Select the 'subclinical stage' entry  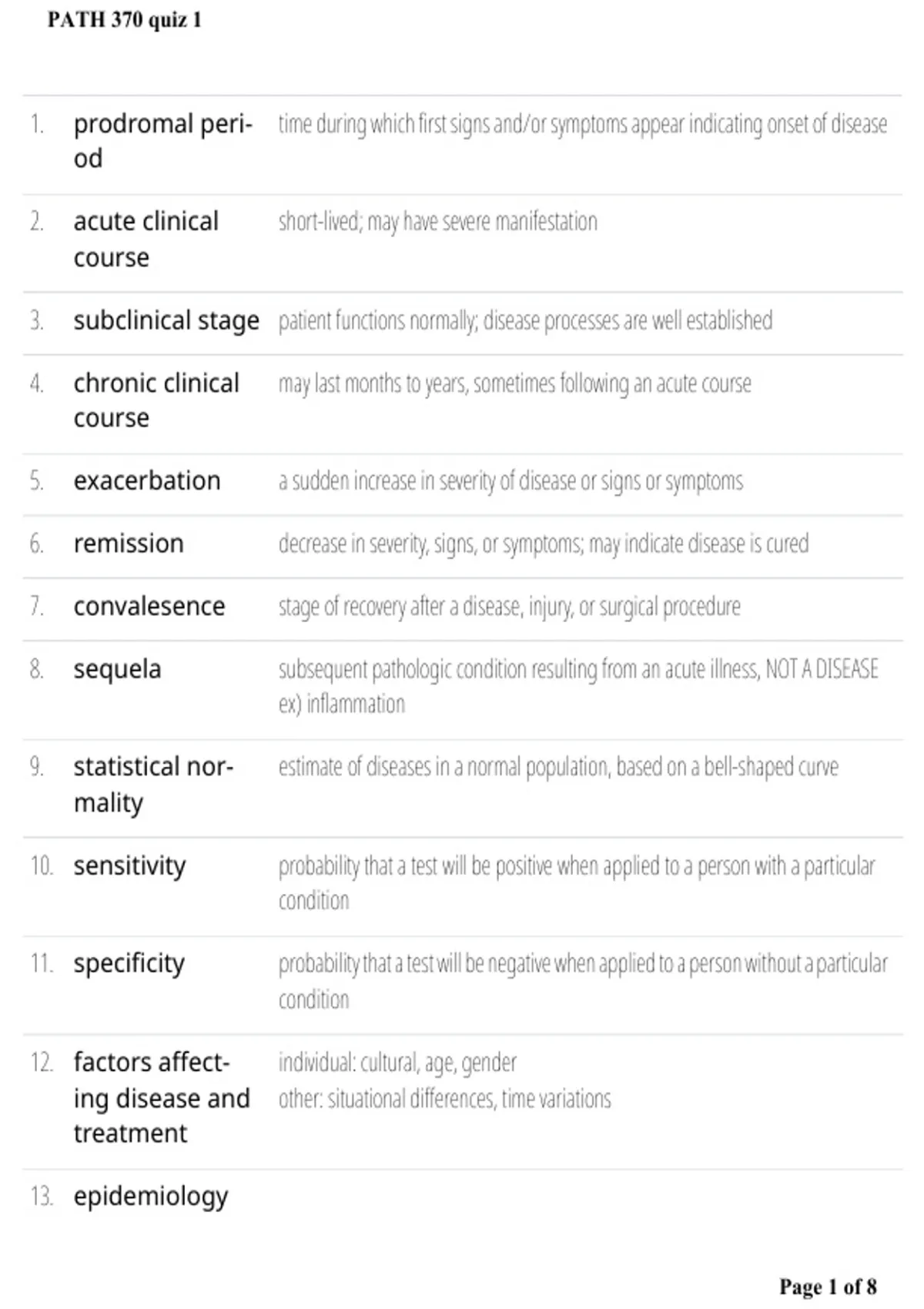tap(166, 321)
